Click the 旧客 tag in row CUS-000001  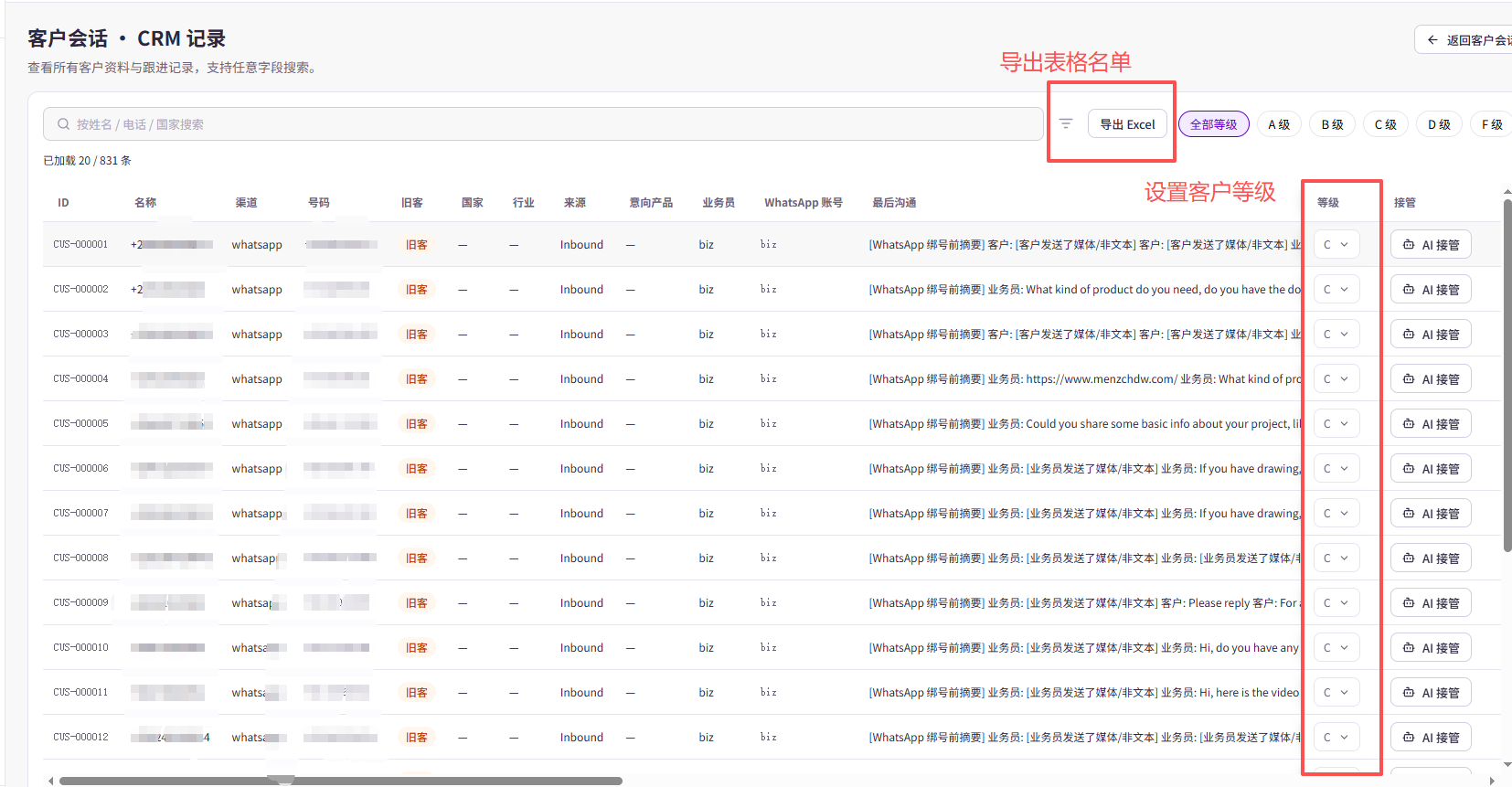[x=417, y=245]
